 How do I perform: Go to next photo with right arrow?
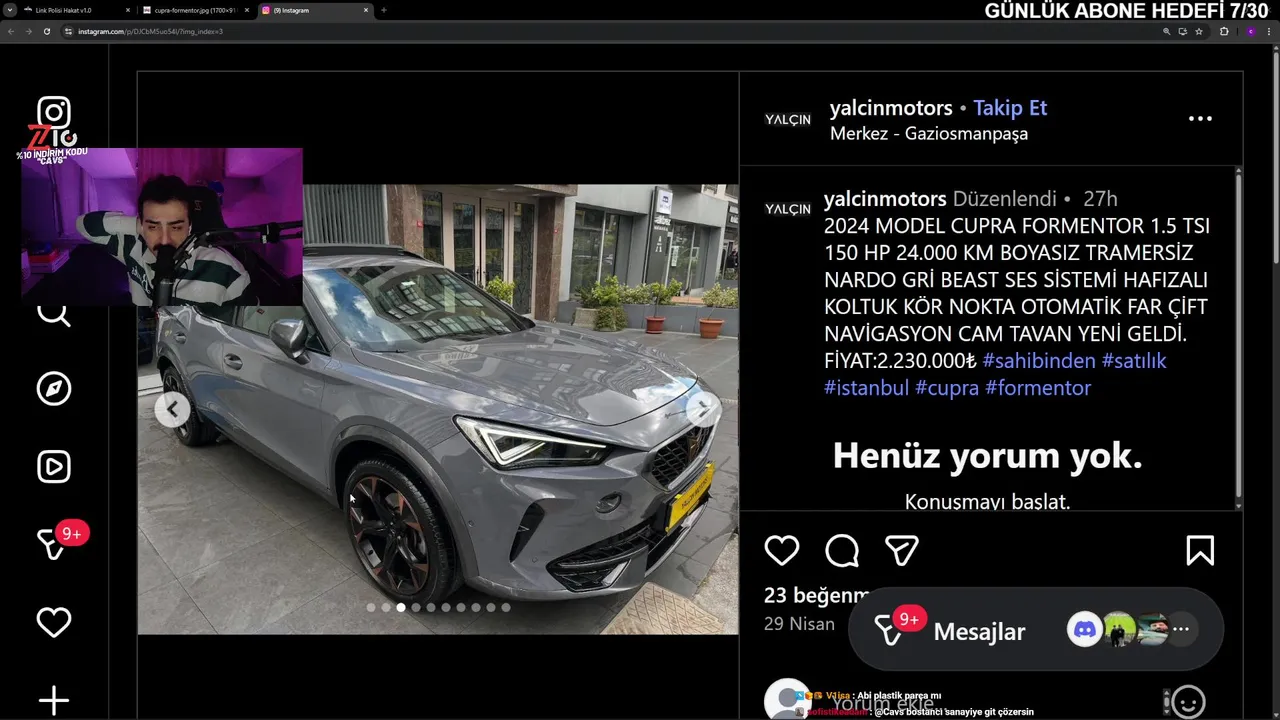703,409
